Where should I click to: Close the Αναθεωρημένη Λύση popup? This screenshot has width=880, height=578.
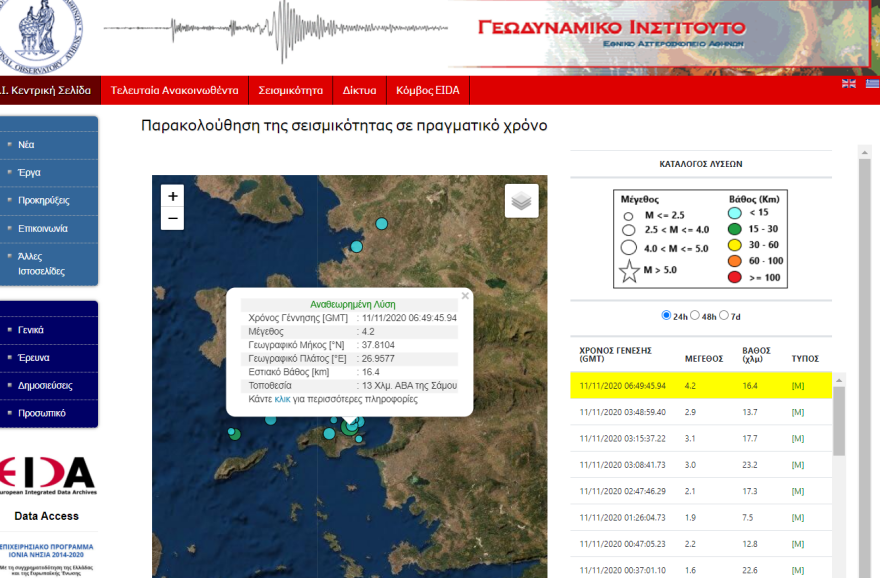tap(465, 296)
